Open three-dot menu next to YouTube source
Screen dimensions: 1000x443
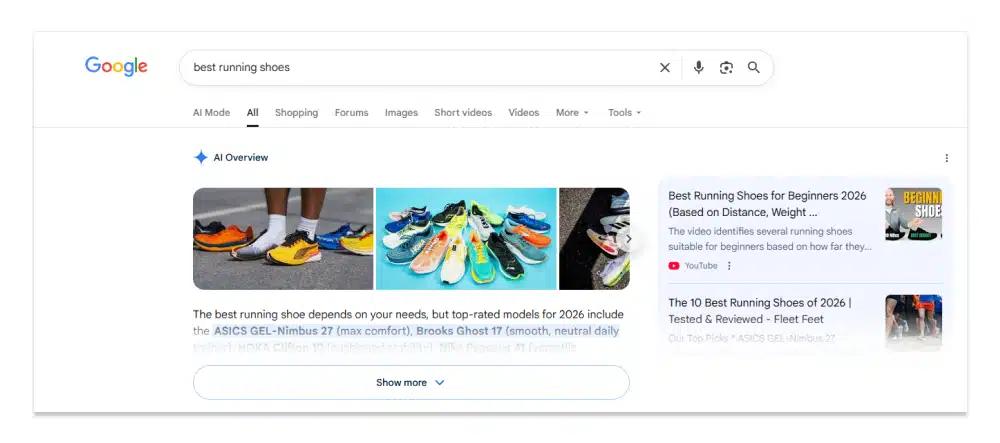(x=730, y=266)
